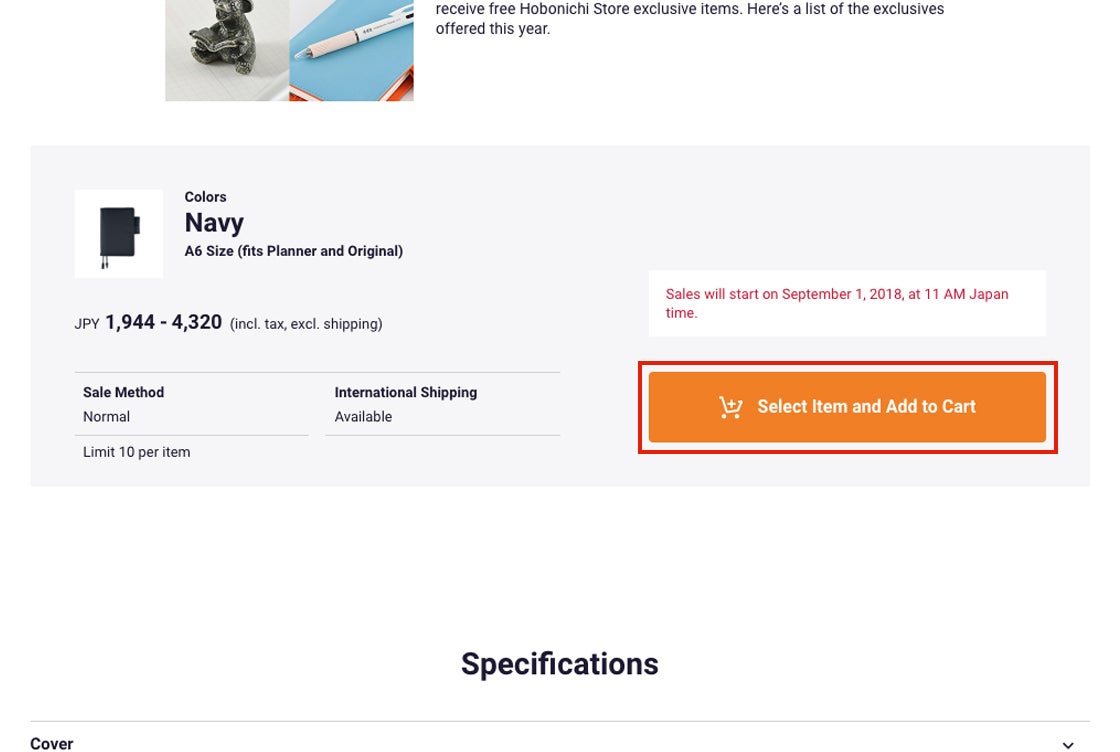Screen dimensions: 1120x752
Task: Click the Cover specifications row label
Action: 52,743
